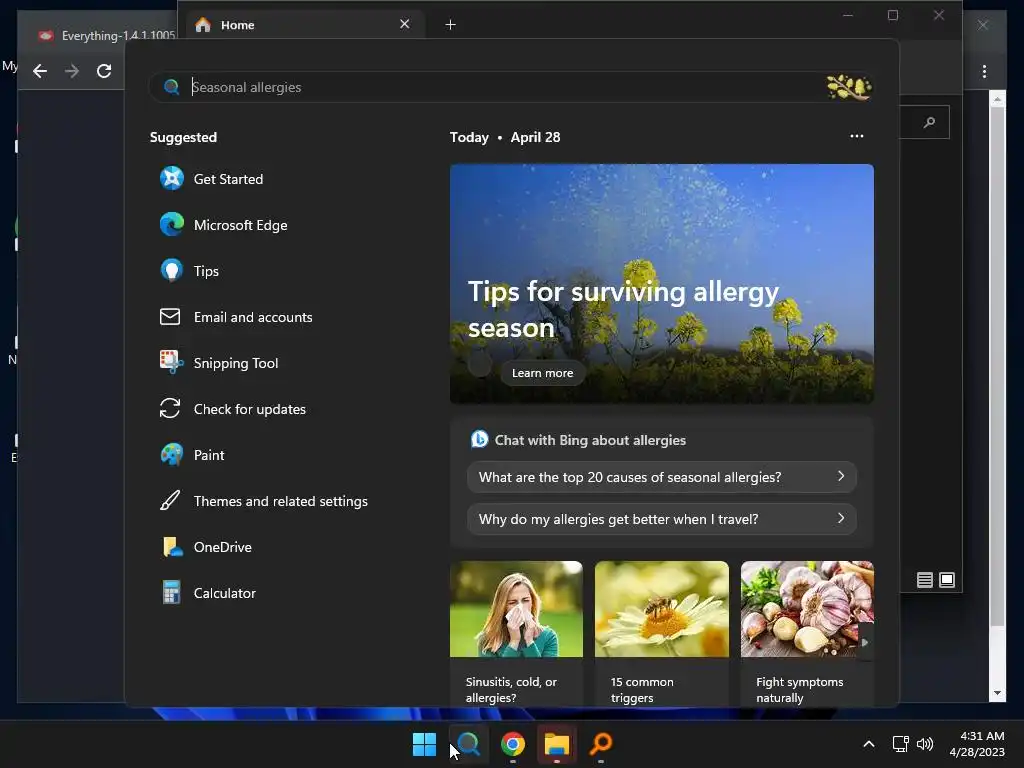
Task: Click the network tray icon
Action: click(901, 744)
